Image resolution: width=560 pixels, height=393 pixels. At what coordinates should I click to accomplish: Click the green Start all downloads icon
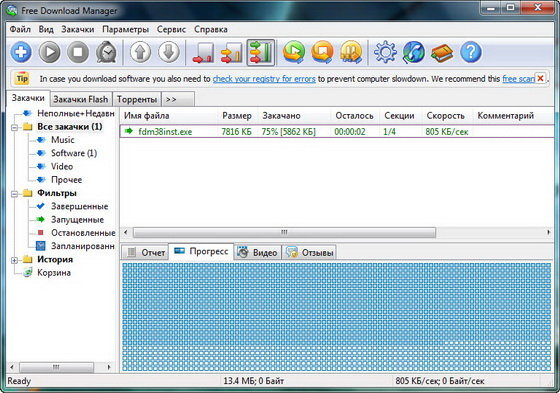294,53
